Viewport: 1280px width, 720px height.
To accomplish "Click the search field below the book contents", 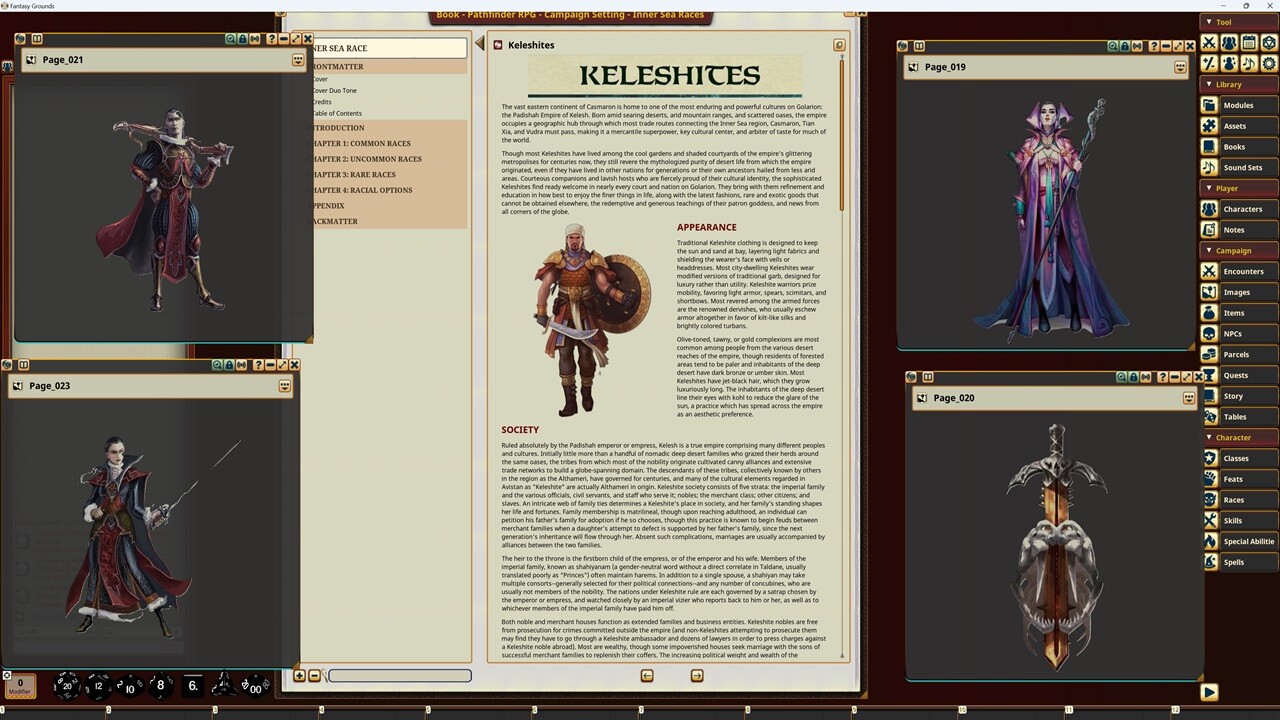I will coord(399,676).
